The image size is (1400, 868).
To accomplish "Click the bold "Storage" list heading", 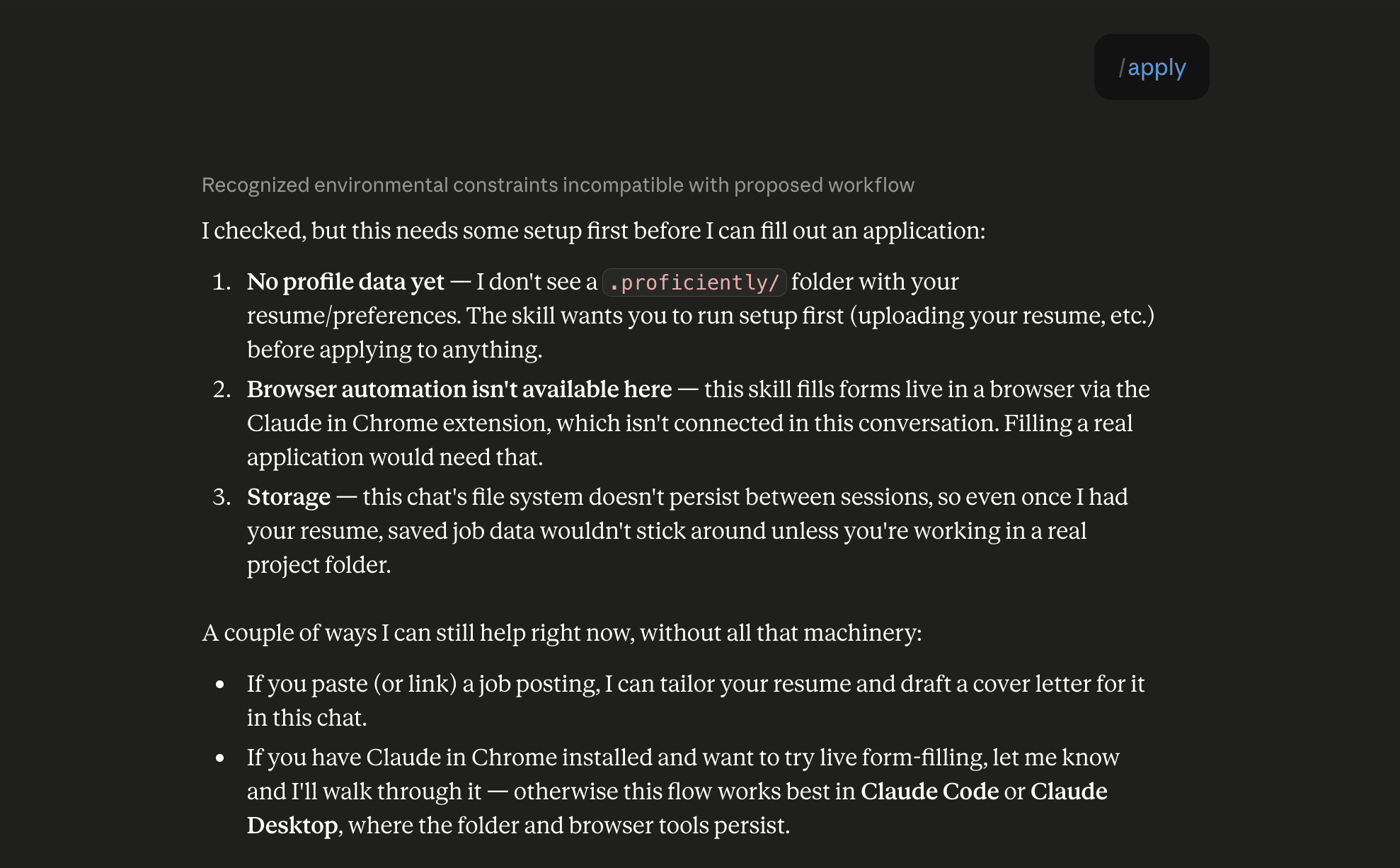I will tap(289, 497).
